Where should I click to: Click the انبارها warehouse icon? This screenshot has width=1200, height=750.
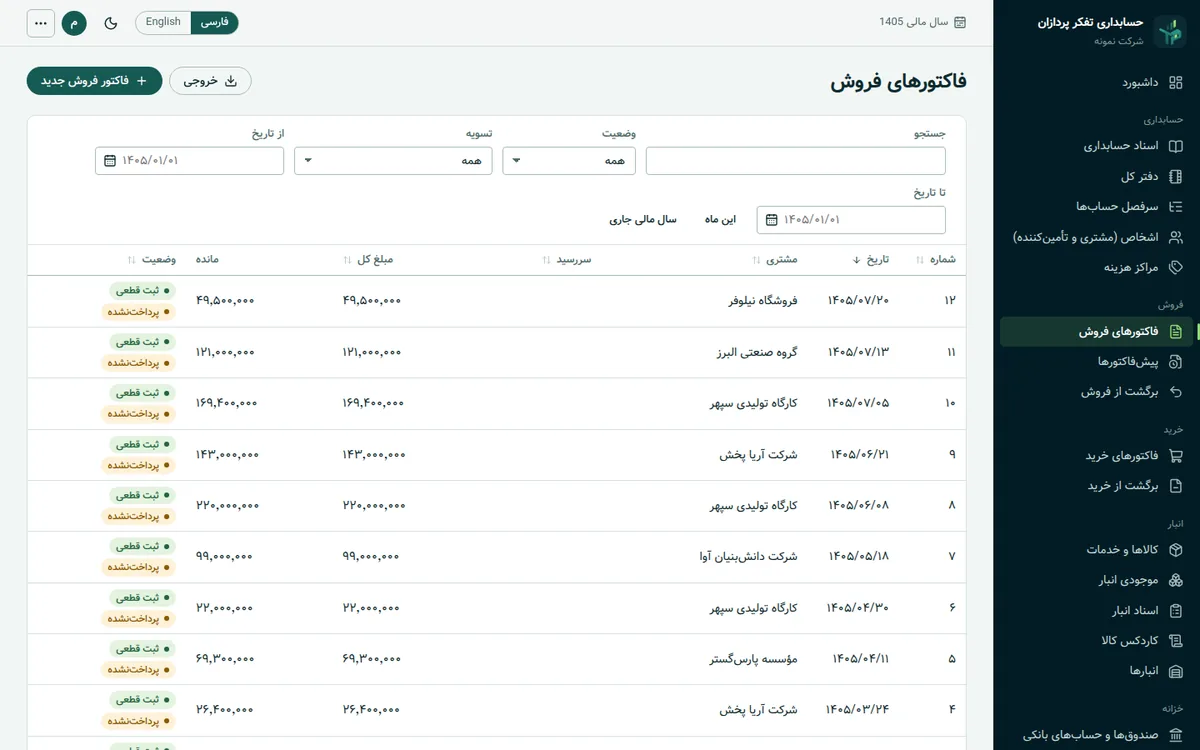[1175, 671]
